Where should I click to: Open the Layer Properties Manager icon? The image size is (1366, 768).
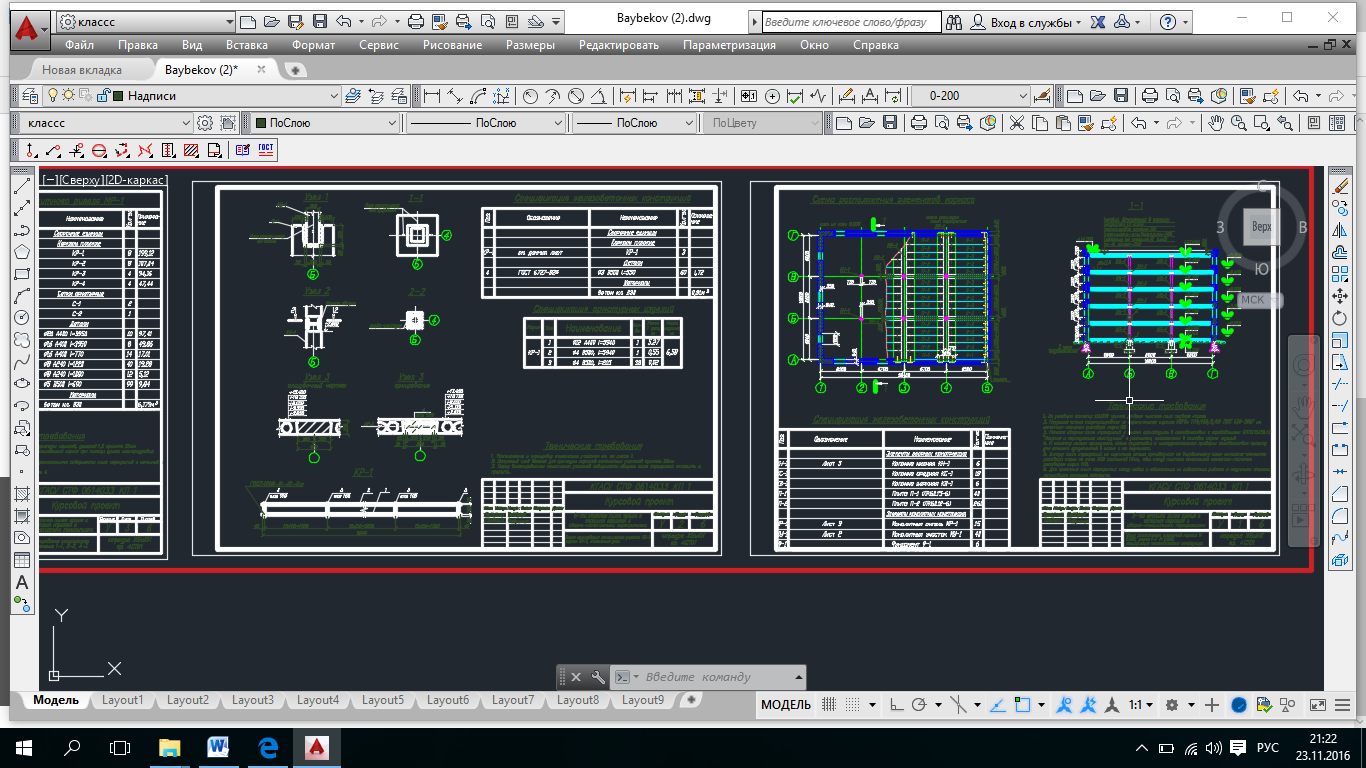[x=31, y=96]
